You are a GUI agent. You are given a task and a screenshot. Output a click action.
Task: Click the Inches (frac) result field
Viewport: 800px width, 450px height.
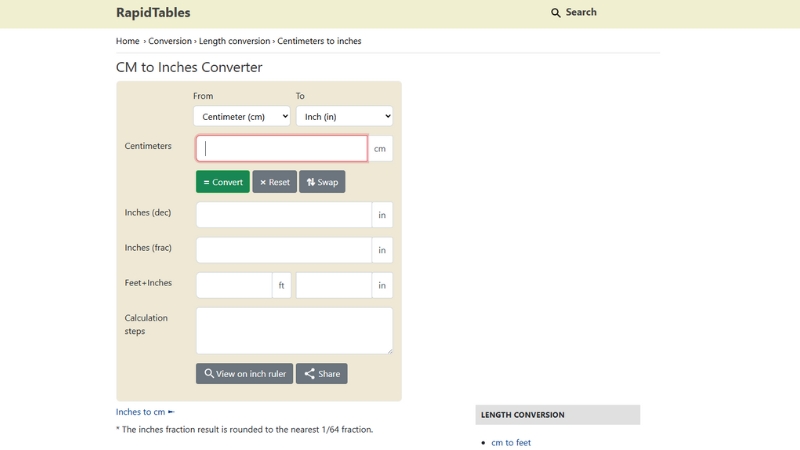(x=284, y=250)
